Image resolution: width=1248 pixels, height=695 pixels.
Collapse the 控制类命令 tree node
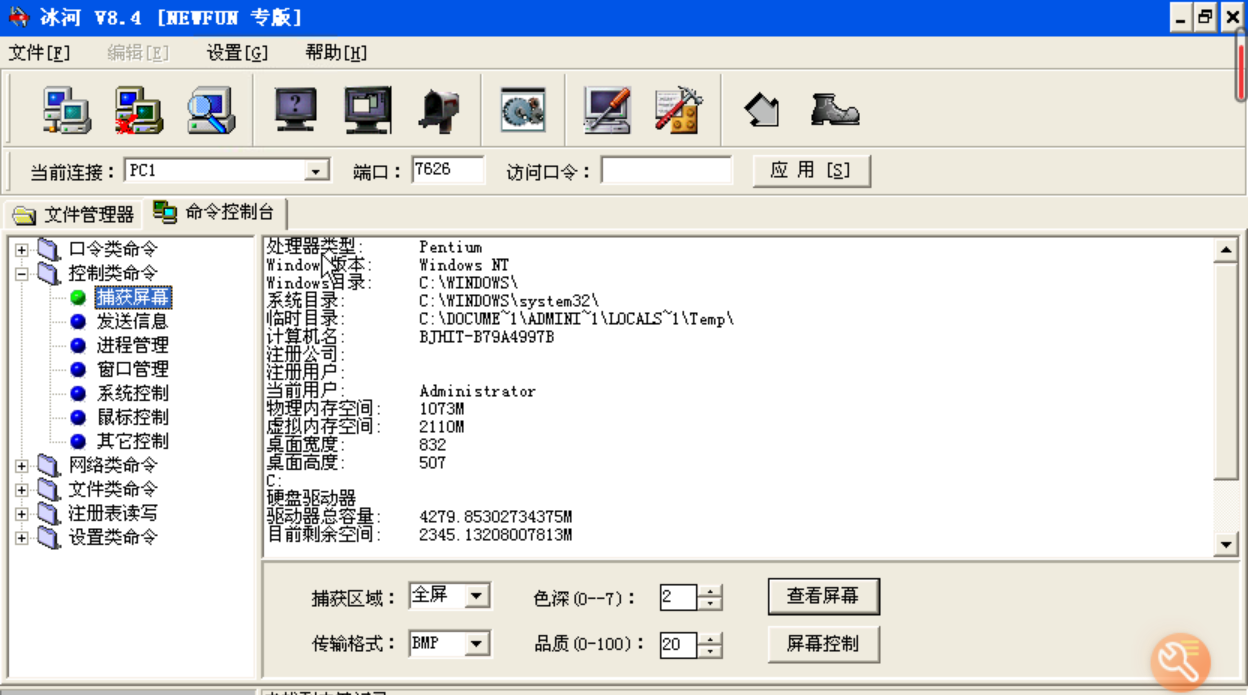tap(22, 273)
